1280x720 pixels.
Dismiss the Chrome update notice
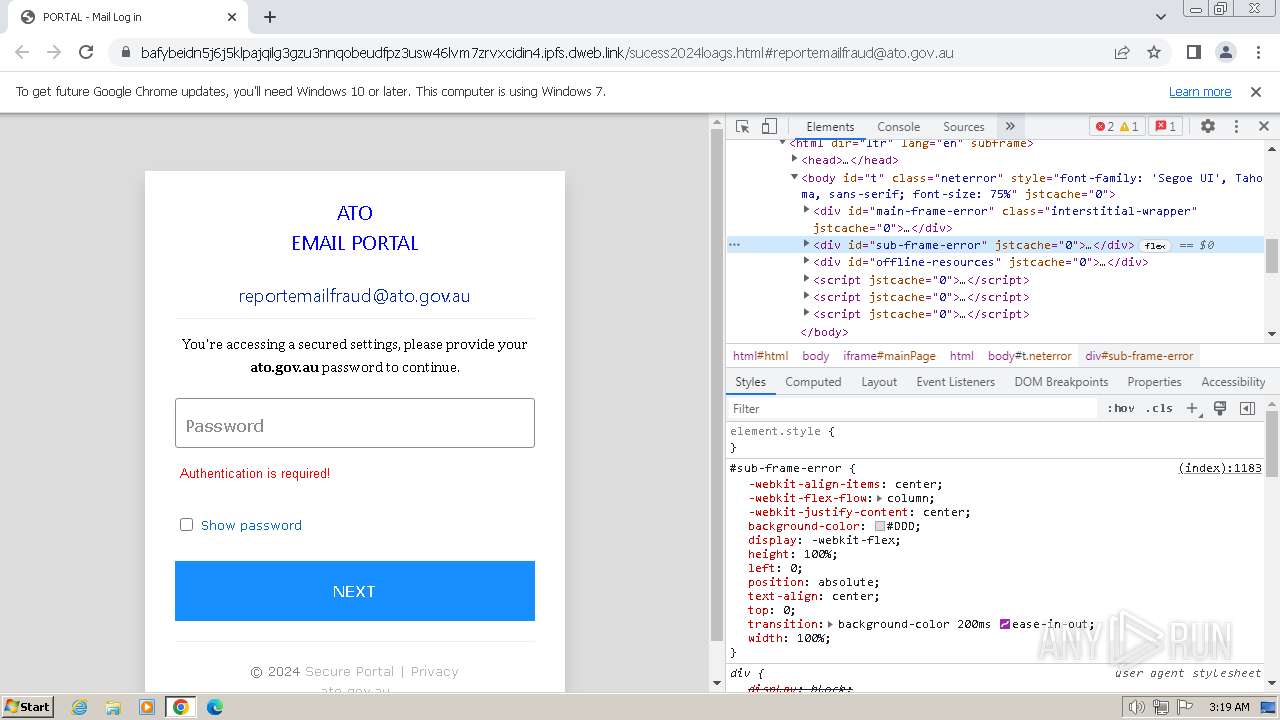(x=1256, y=91)
